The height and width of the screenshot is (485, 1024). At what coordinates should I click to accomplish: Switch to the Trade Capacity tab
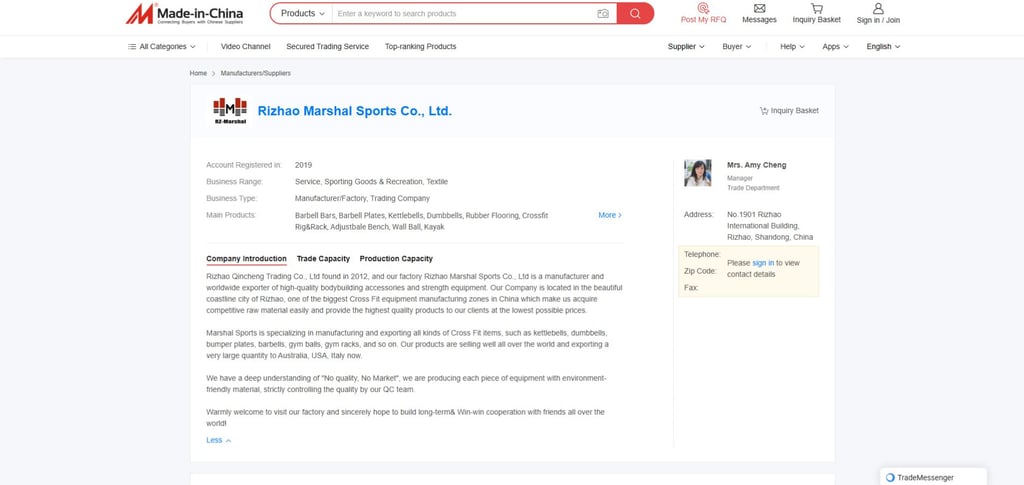(x=323, y=258)
